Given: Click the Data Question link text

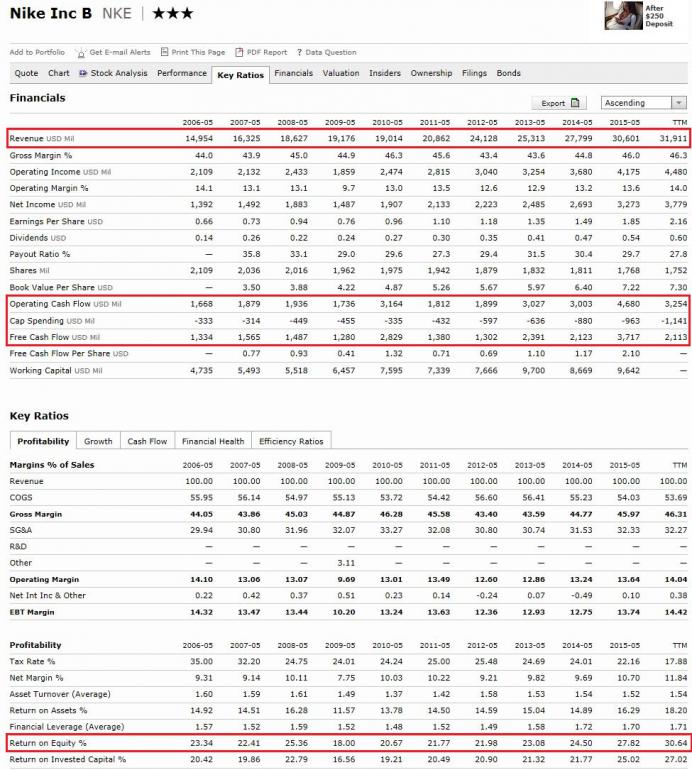Looking at the screenshot, I should pyautogui.click(x=331, y=52).
